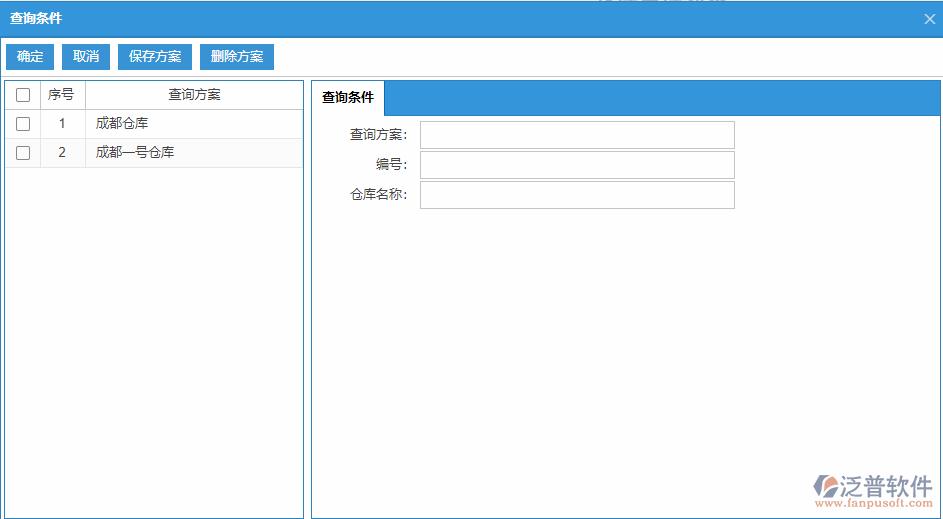The height and width of the screenshot is (519, 943).
Task: Toggle the select-all checkbox in the table header
Action: coord(23,95)
